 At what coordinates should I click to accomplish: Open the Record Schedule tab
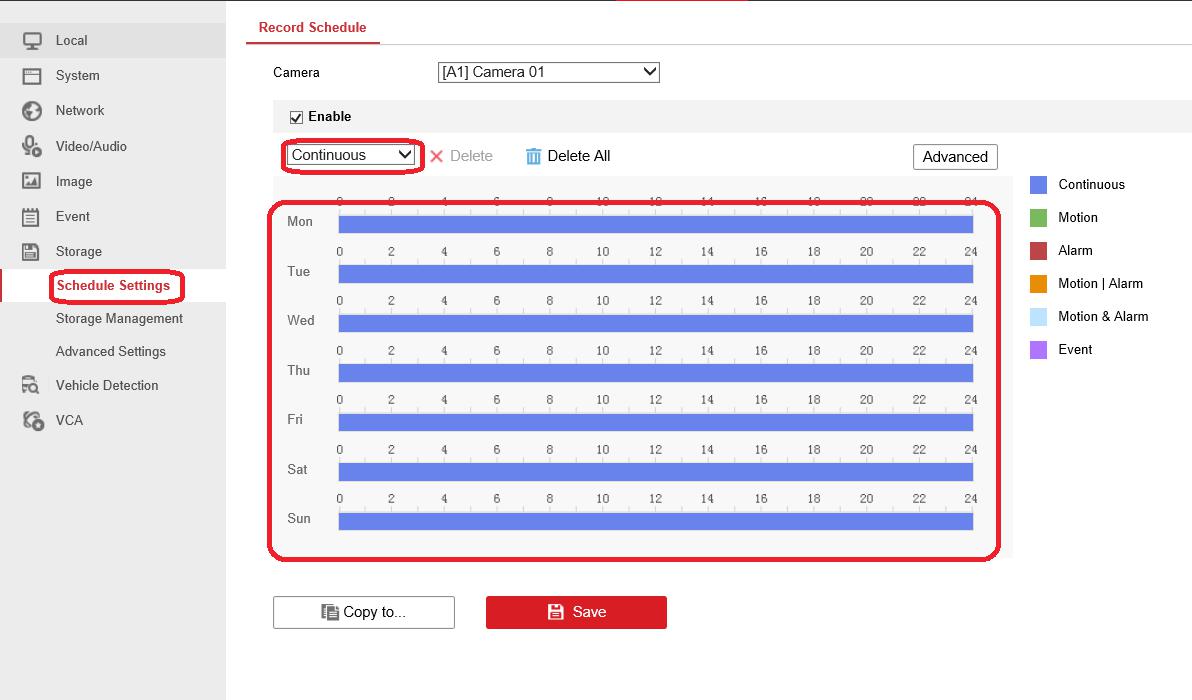click(312, 27)
